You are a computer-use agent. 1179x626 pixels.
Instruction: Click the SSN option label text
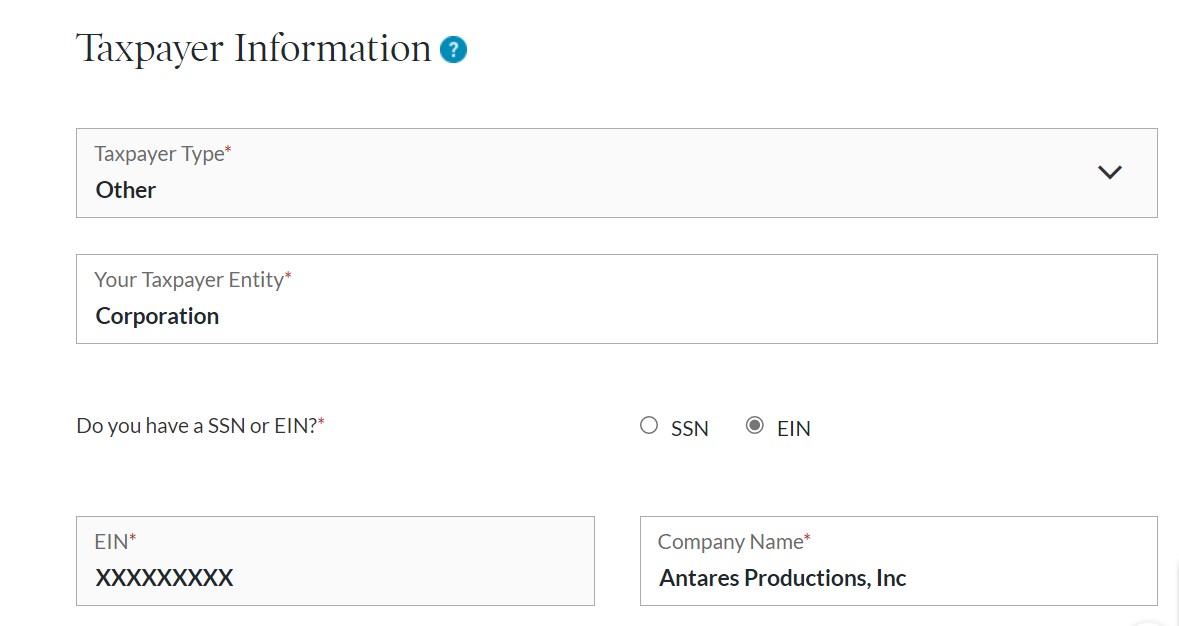point(690,428)
